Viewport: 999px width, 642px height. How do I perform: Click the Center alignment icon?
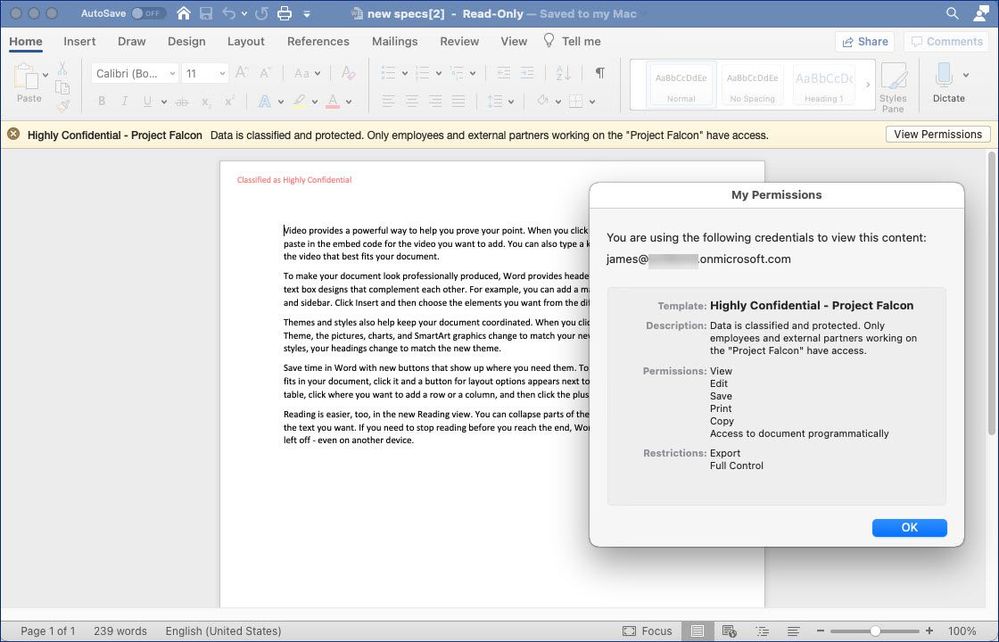pos(412,101)
